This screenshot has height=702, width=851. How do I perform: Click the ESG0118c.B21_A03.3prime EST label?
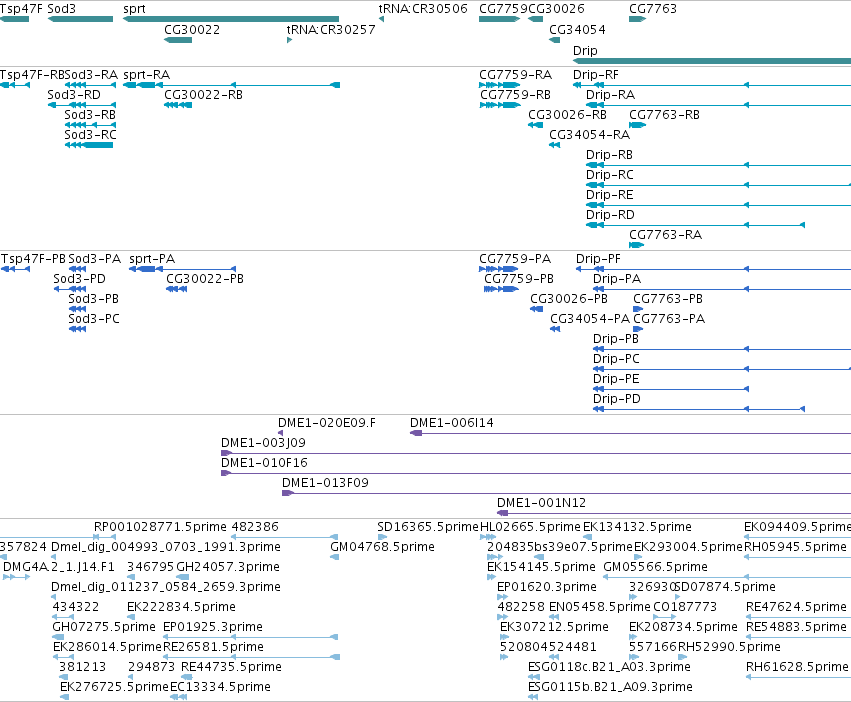(x=609, y=667)
